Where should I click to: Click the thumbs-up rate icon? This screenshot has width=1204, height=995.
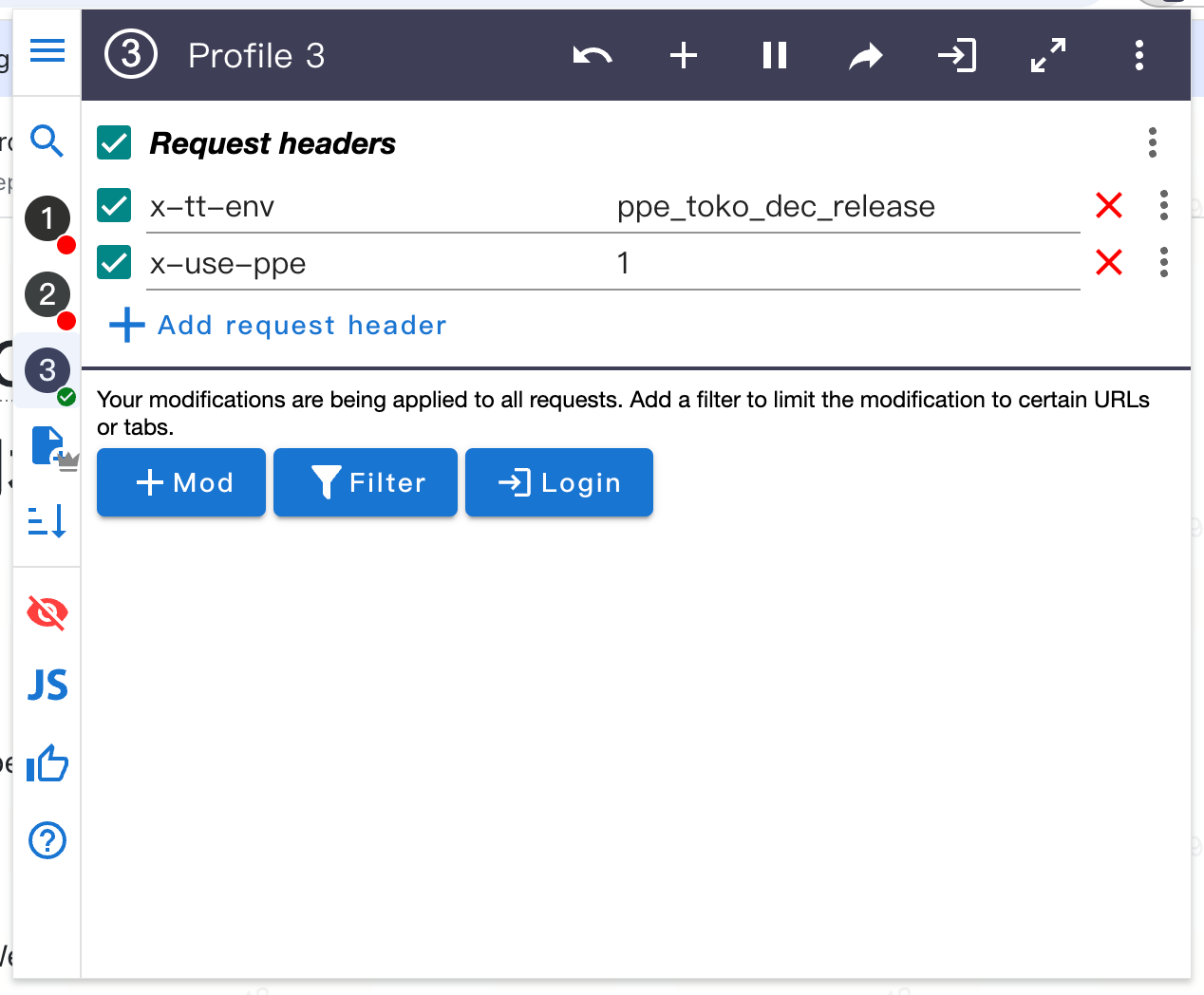pos(47,762)
